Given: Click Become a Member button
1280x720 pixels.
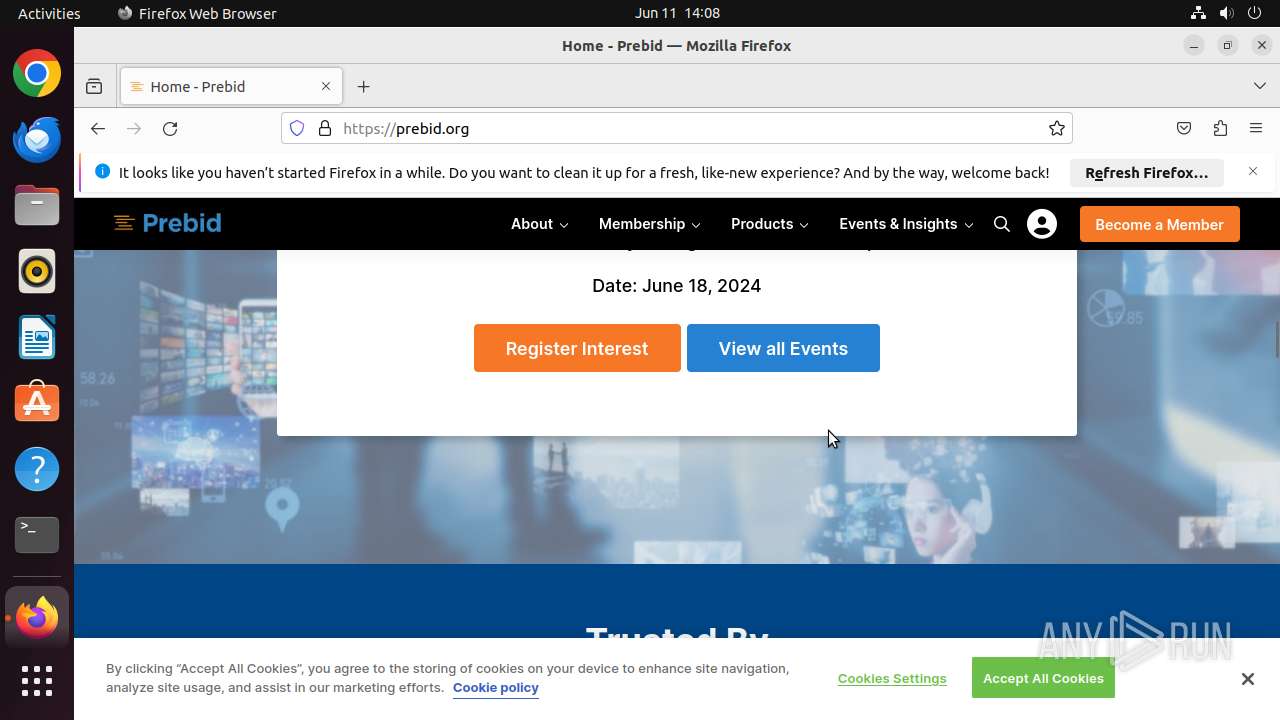Looking at the screenshot, I should (x=1160, y=224).
